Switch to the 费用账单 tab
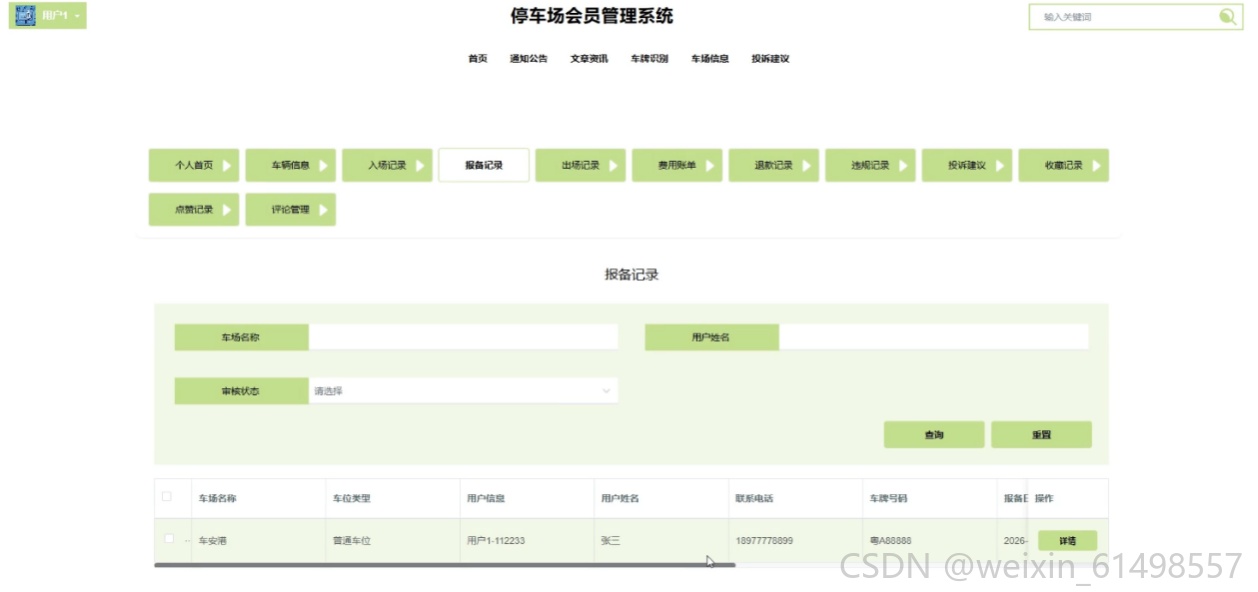This screenshot has width=1258, height=592. click(x=677, y=166)
